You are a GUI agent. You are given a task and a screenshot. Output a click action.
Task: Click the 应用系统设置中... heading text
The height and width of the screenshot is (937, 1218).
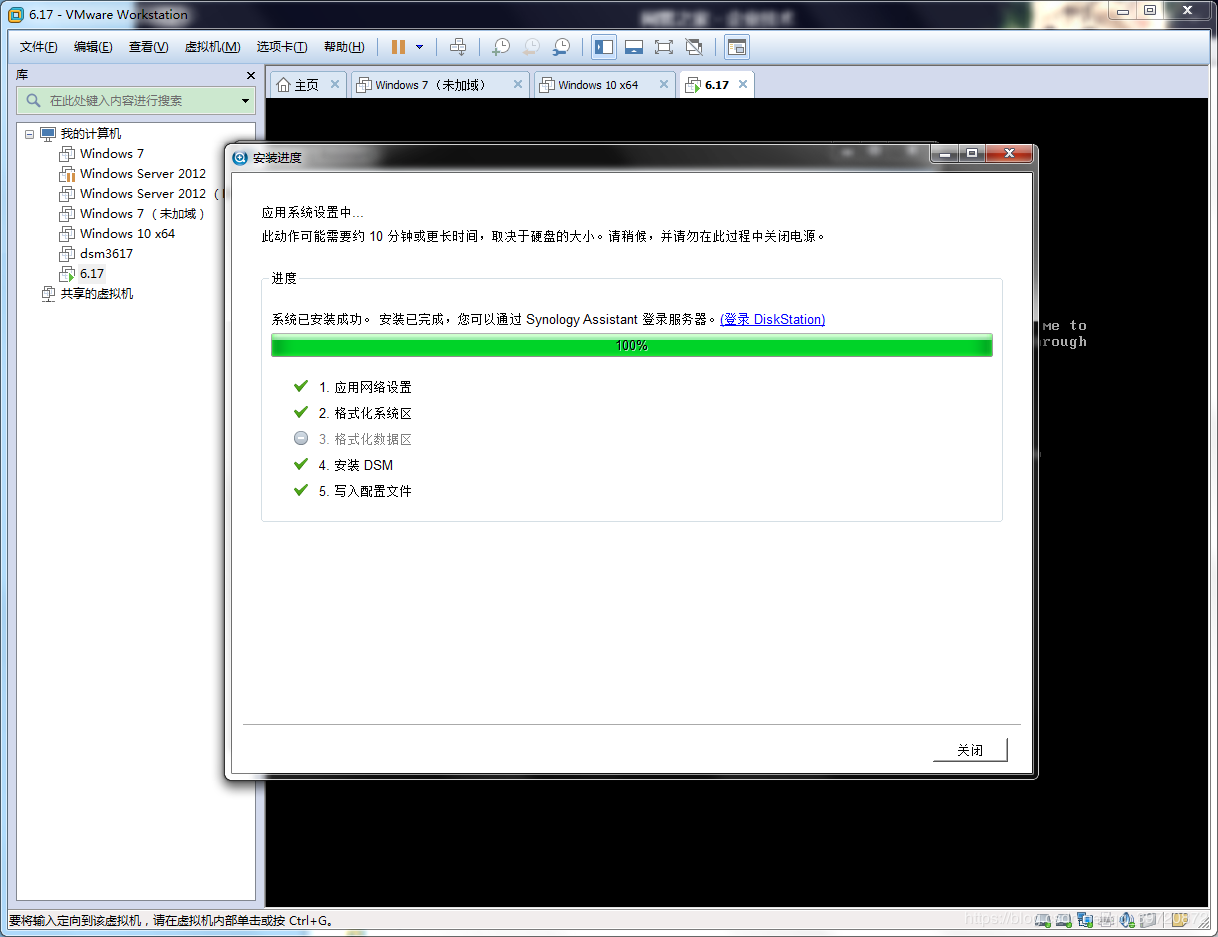(x=313, y=213)
